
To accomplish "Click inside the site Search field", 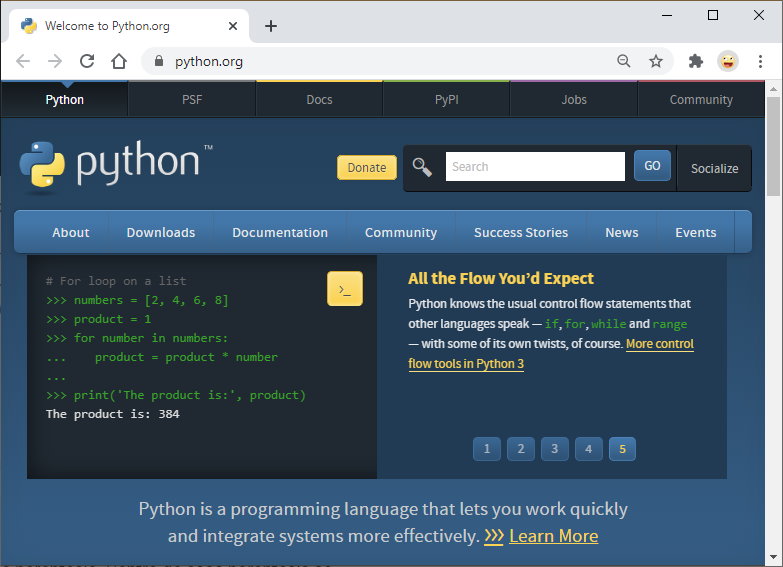I will tap(534, 167).
